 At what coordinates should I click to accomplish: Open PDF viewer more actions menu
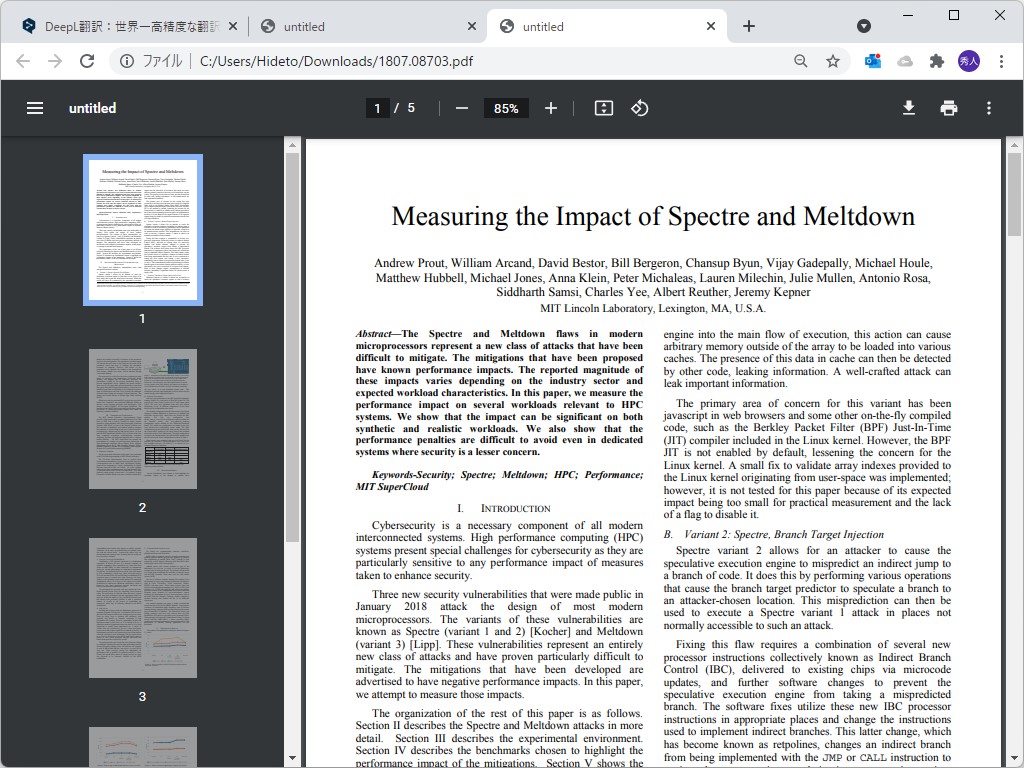[x=989, y=108]
